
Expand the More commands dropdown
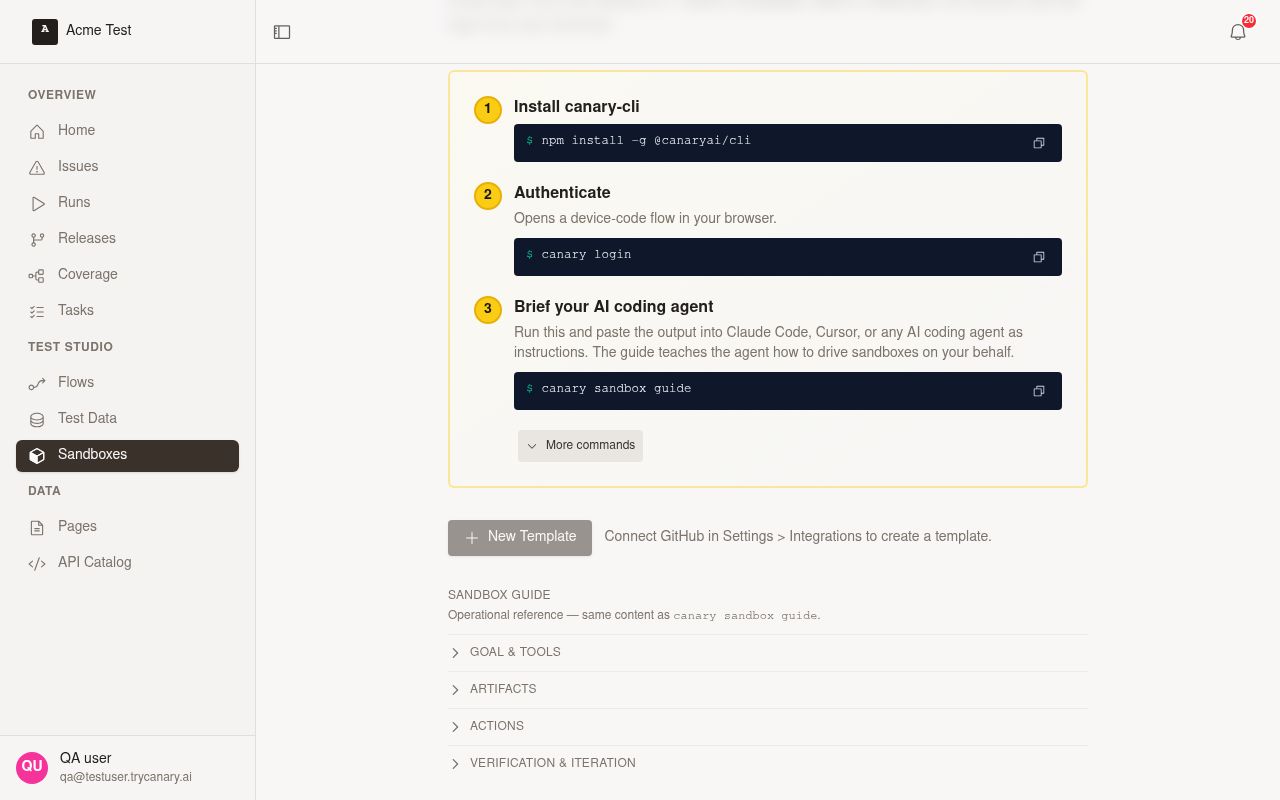(x=580, y=446)
